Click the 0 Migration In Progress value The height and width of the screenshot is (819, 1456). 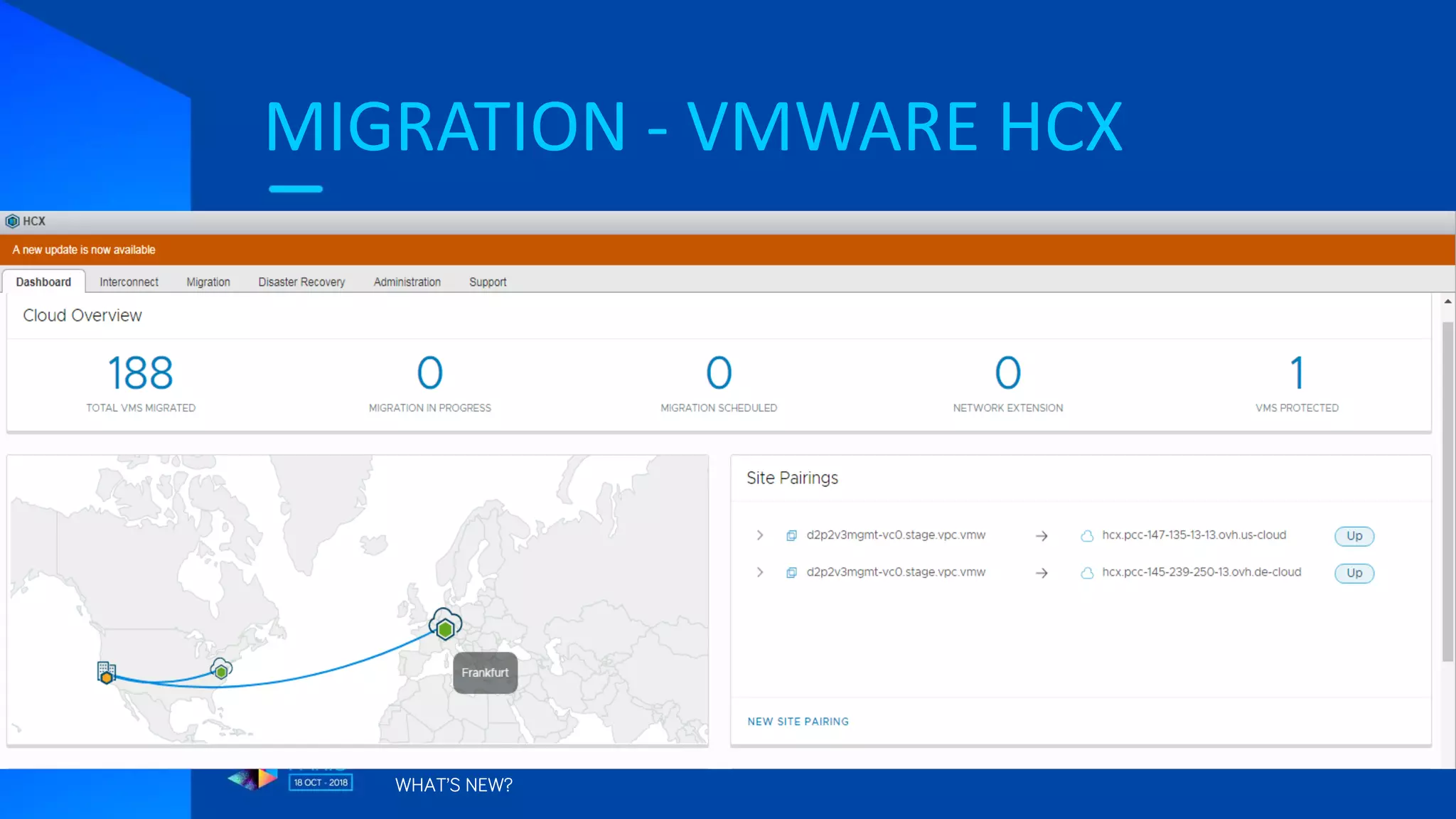430,373
